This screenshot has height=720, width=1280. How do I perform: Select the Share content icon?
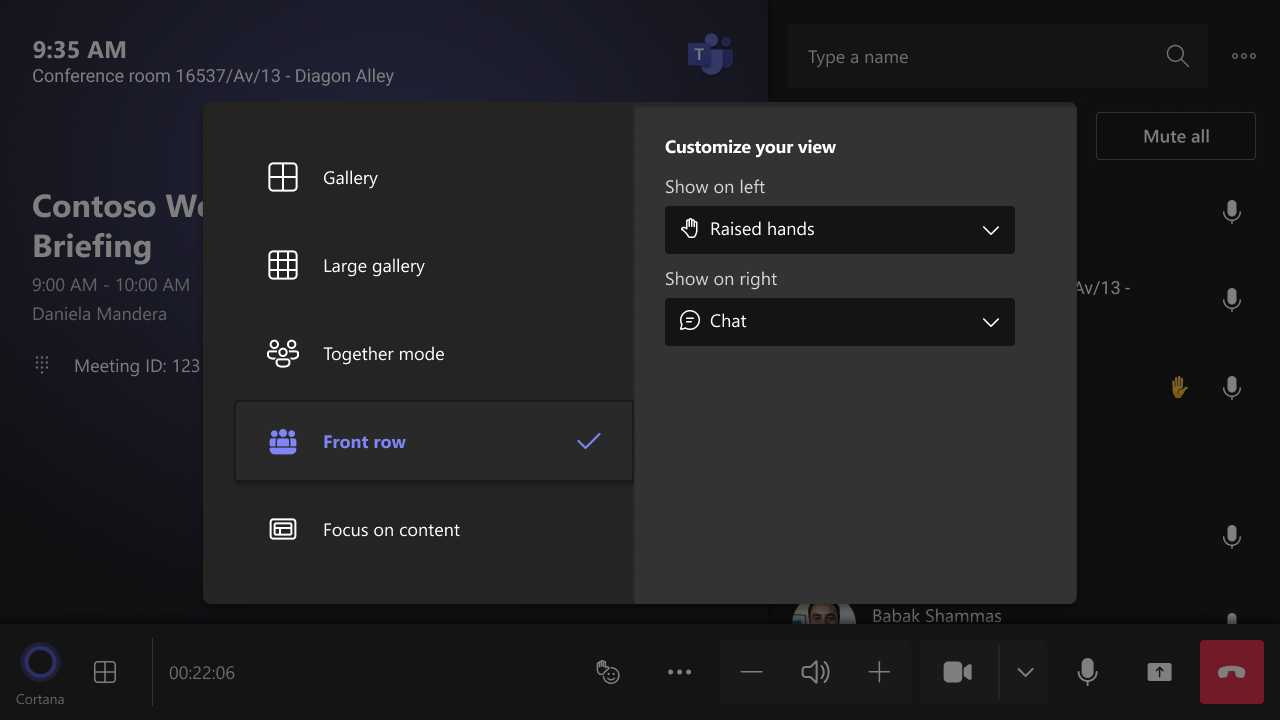[x=1159, y=672]
